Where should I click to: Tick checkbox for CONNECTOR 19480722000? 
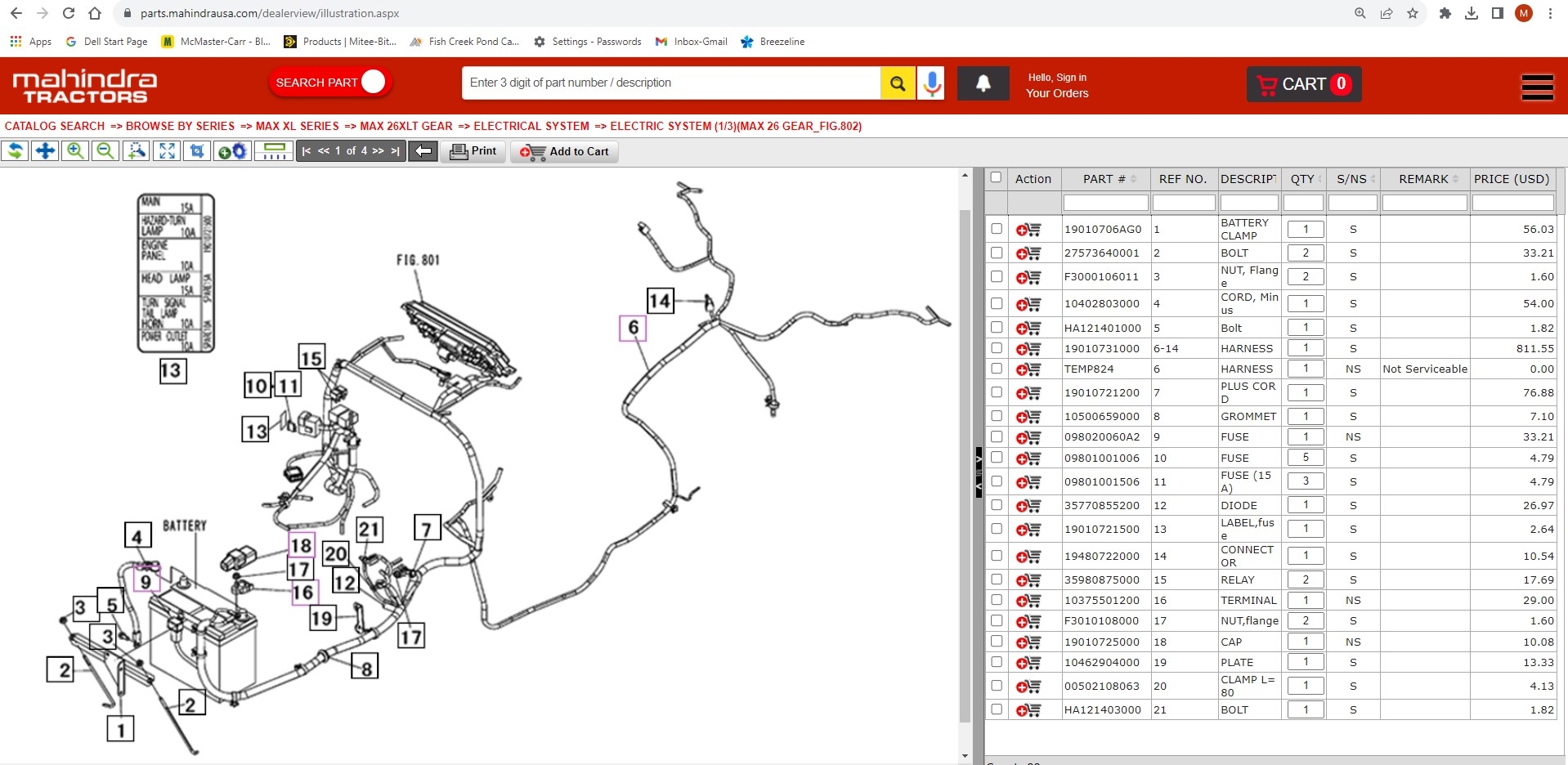[997, 555]
